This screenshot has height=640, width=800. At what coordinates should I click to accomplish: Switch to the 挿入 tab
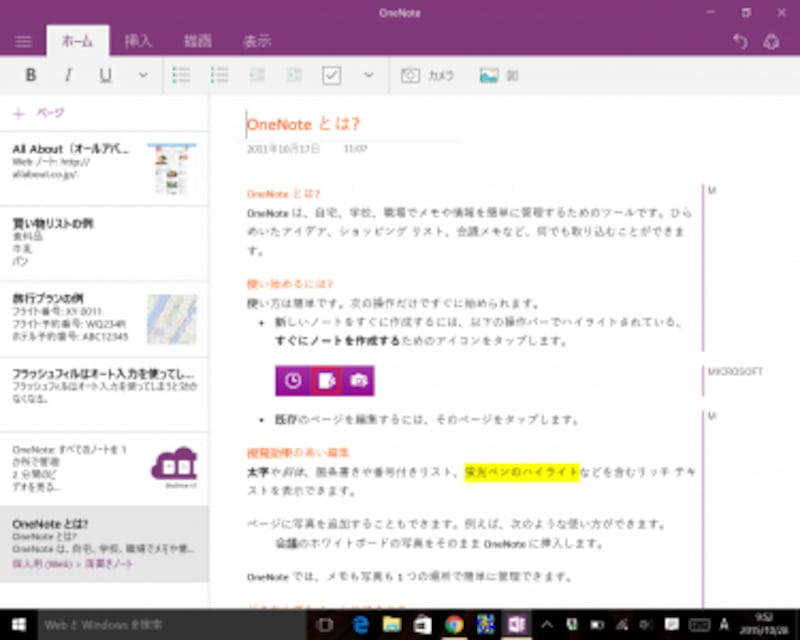[138, 41]
